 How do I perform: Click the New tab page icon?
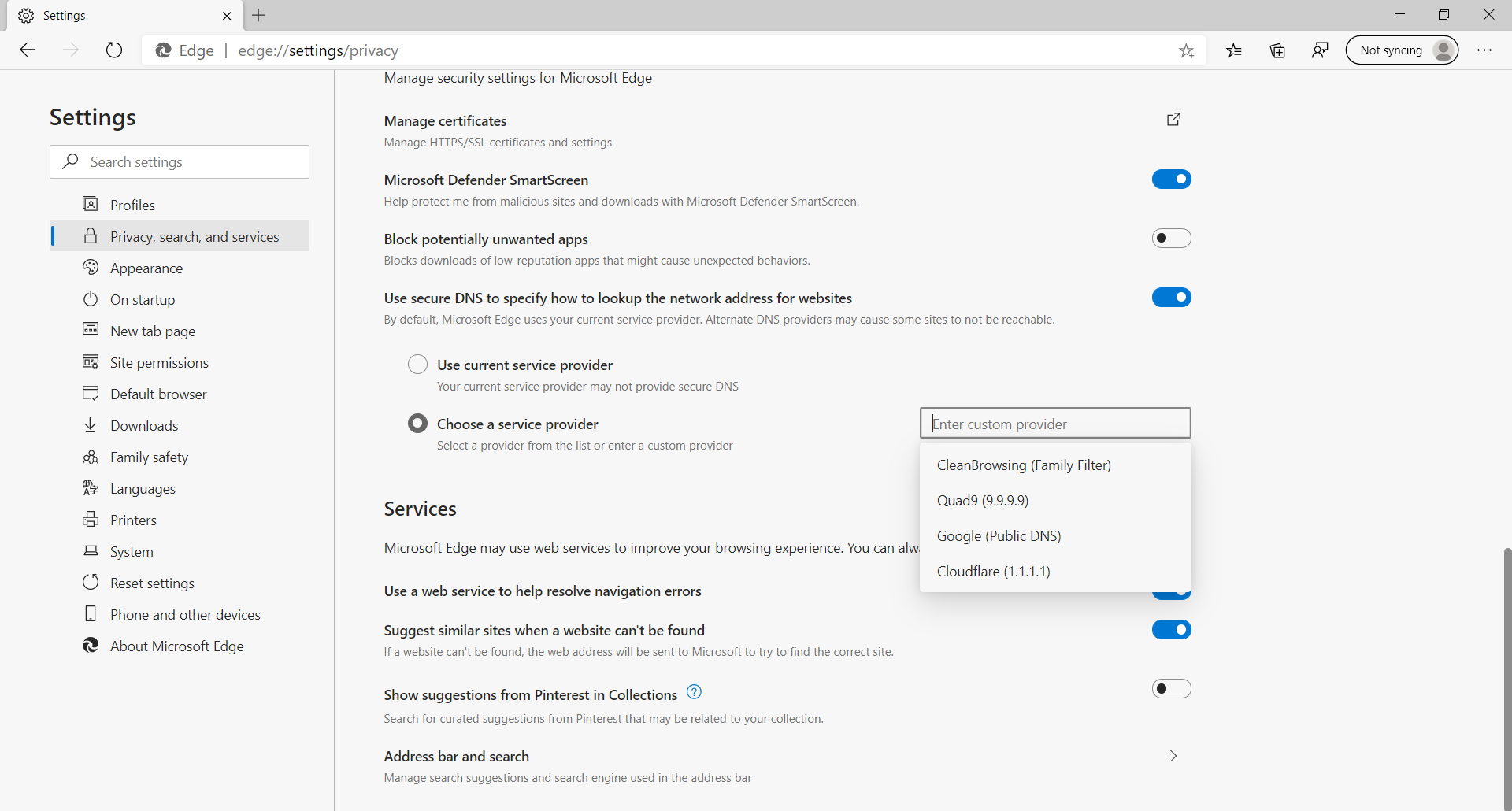point(91,329)
